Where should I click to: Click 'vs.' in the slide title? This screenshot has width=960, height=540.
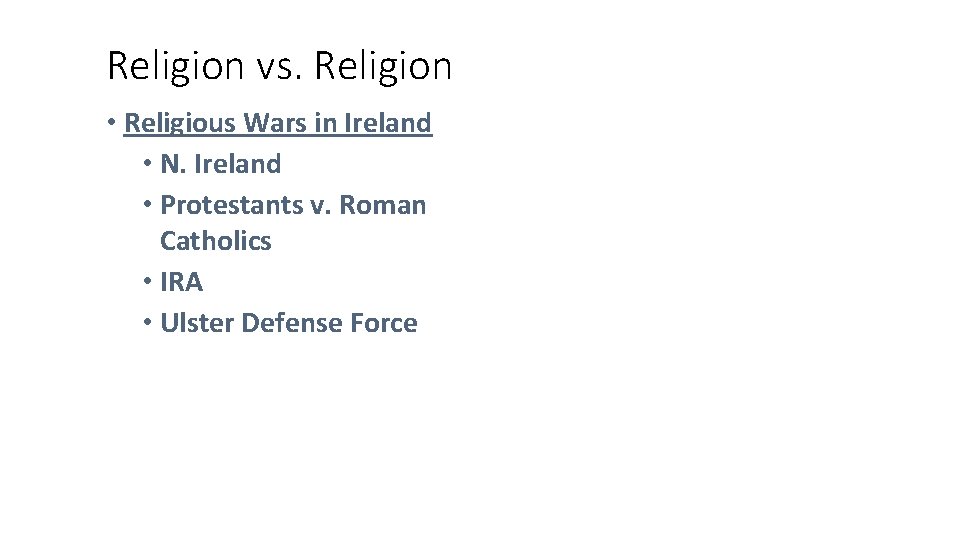(278, 67)
